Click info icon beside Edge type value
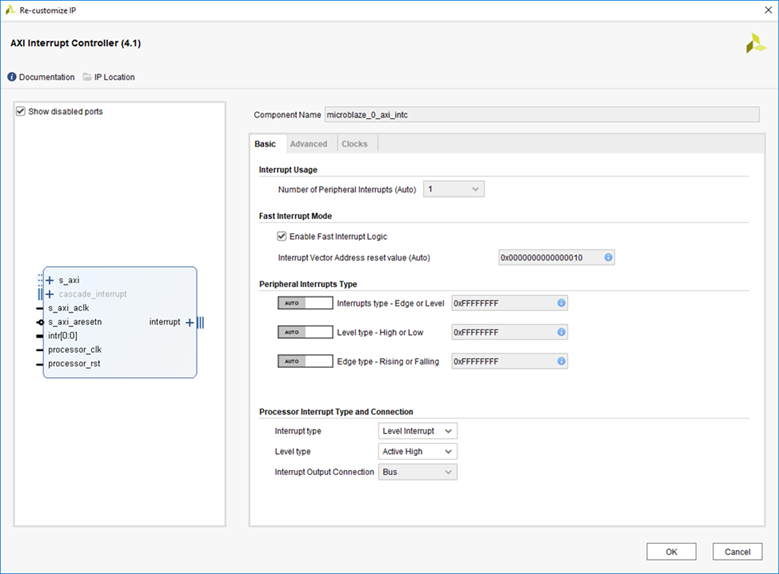The width and height of the screenshot is (779, 574). [561, 361]
